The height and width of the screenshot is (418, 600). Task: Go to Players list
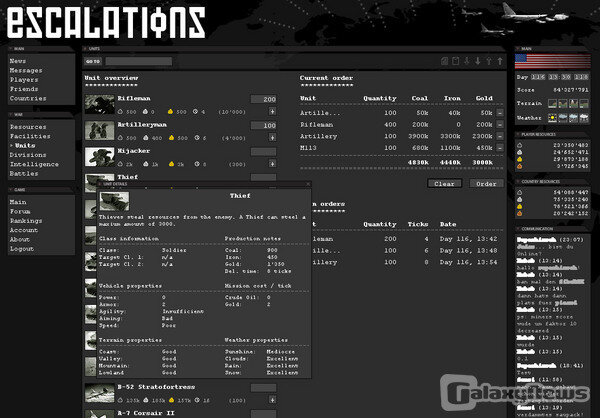24,80
